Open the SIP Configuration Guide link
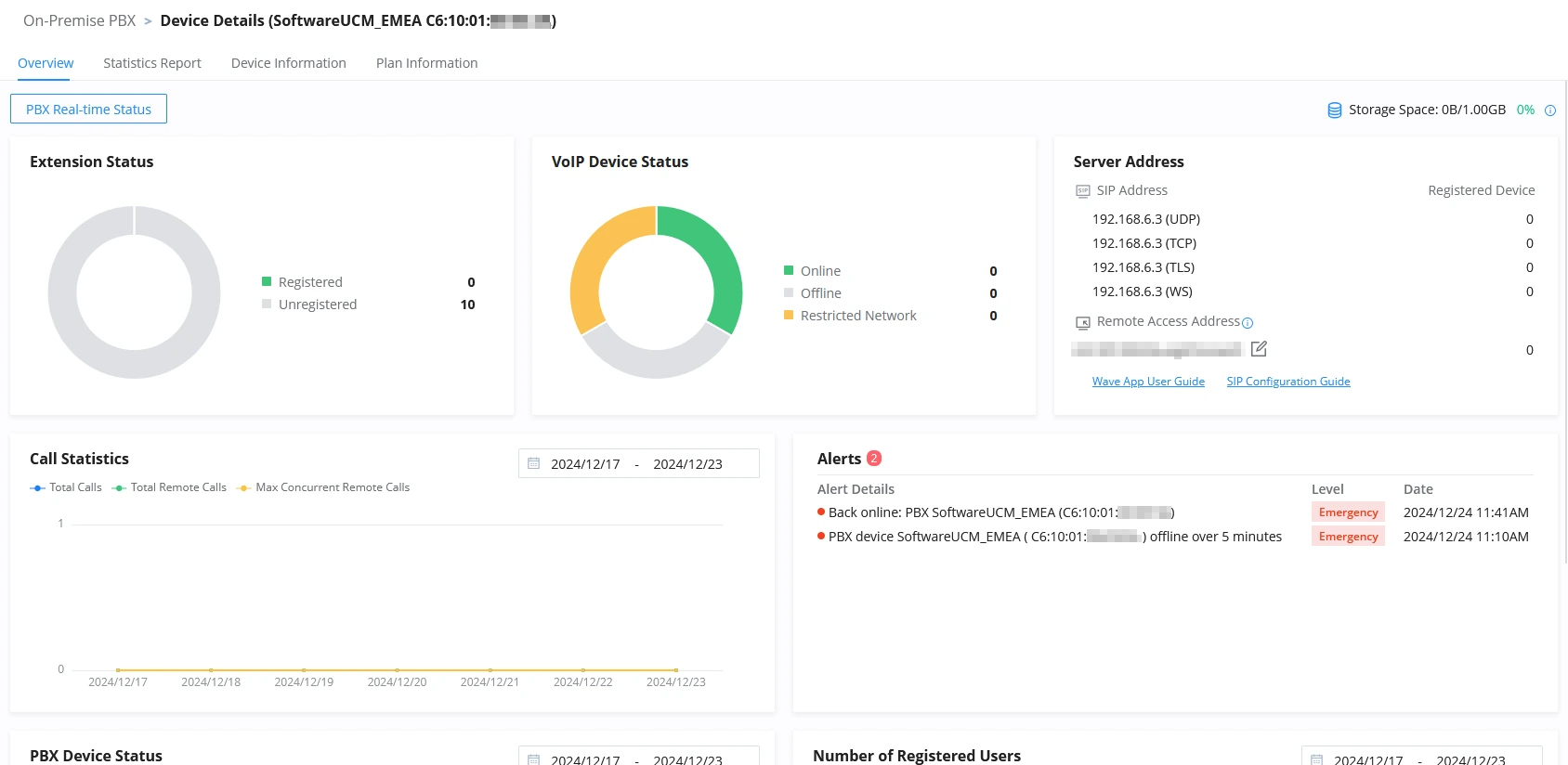The width and height of the screenshot is (1568, 765). coord(1288,382)
